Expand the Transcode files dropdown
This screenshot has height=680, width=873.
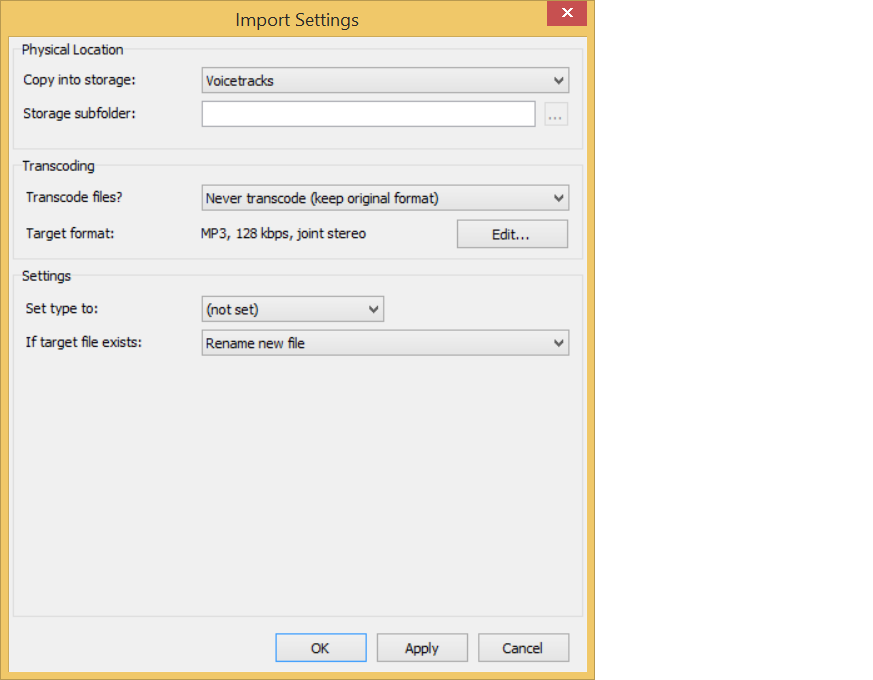click(385, 198)
